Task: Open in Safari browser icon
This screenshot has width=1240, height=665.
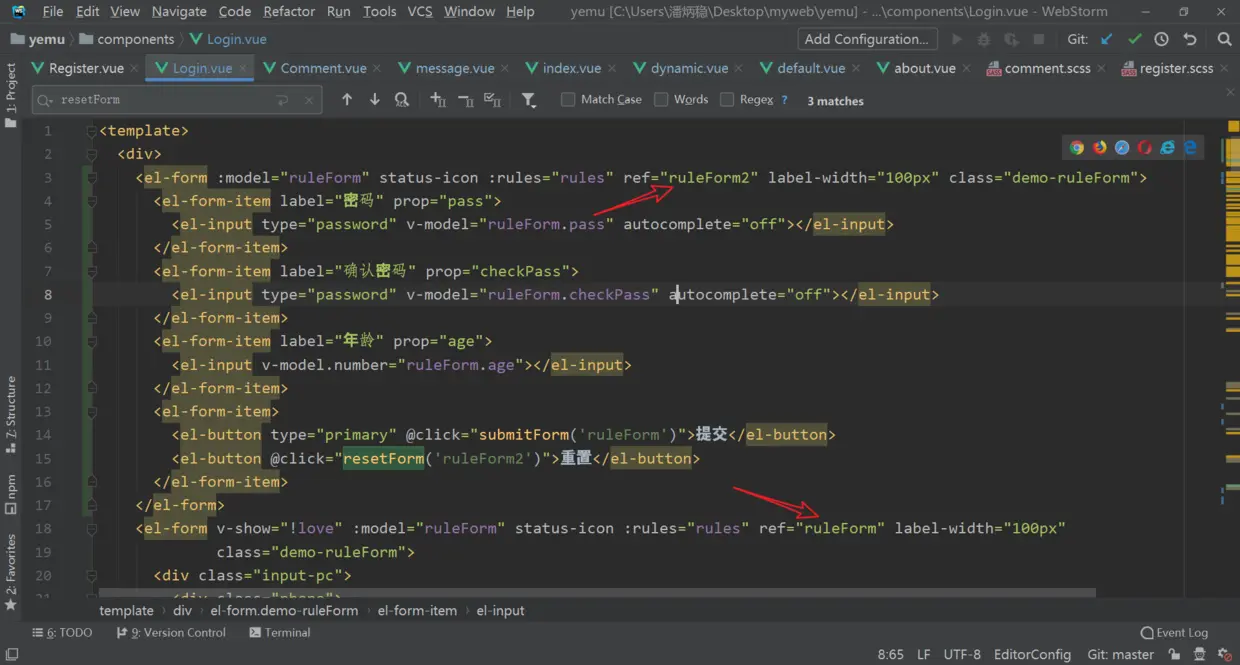Action: click(x=1122, y=147)
